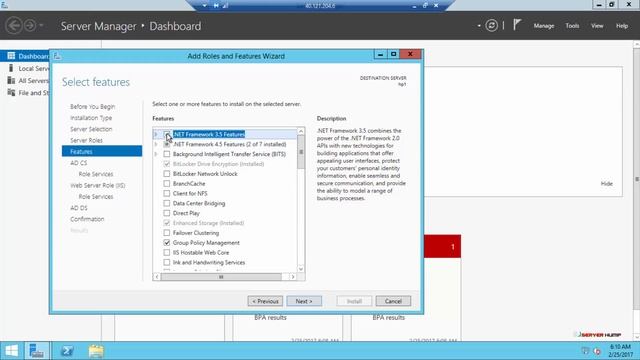Open File Explorer from the taskbar

(x=96, y=351)
